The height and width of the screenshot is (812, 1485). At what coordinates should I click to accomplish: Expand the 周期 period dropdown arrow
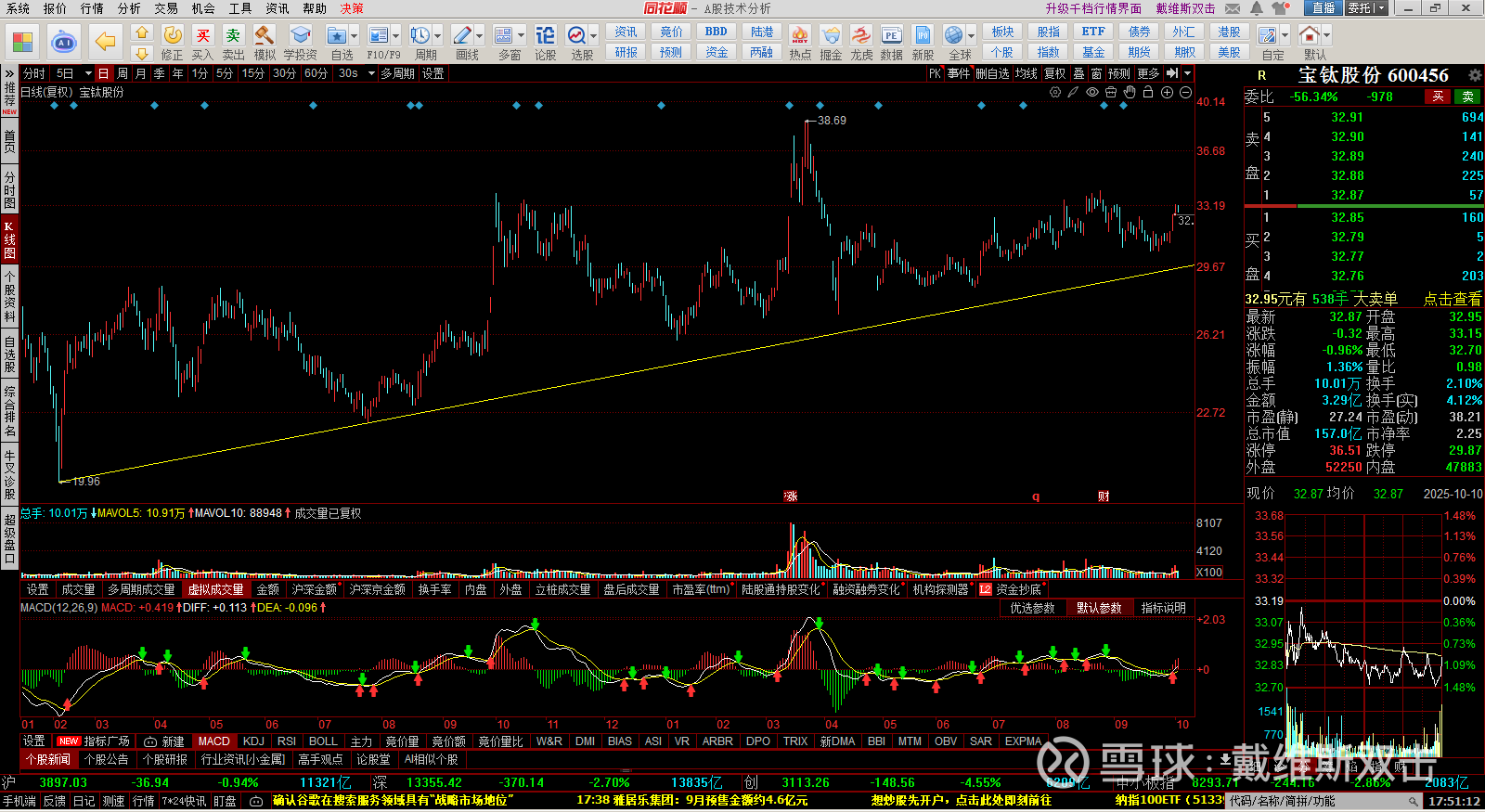tap(437, 36)
